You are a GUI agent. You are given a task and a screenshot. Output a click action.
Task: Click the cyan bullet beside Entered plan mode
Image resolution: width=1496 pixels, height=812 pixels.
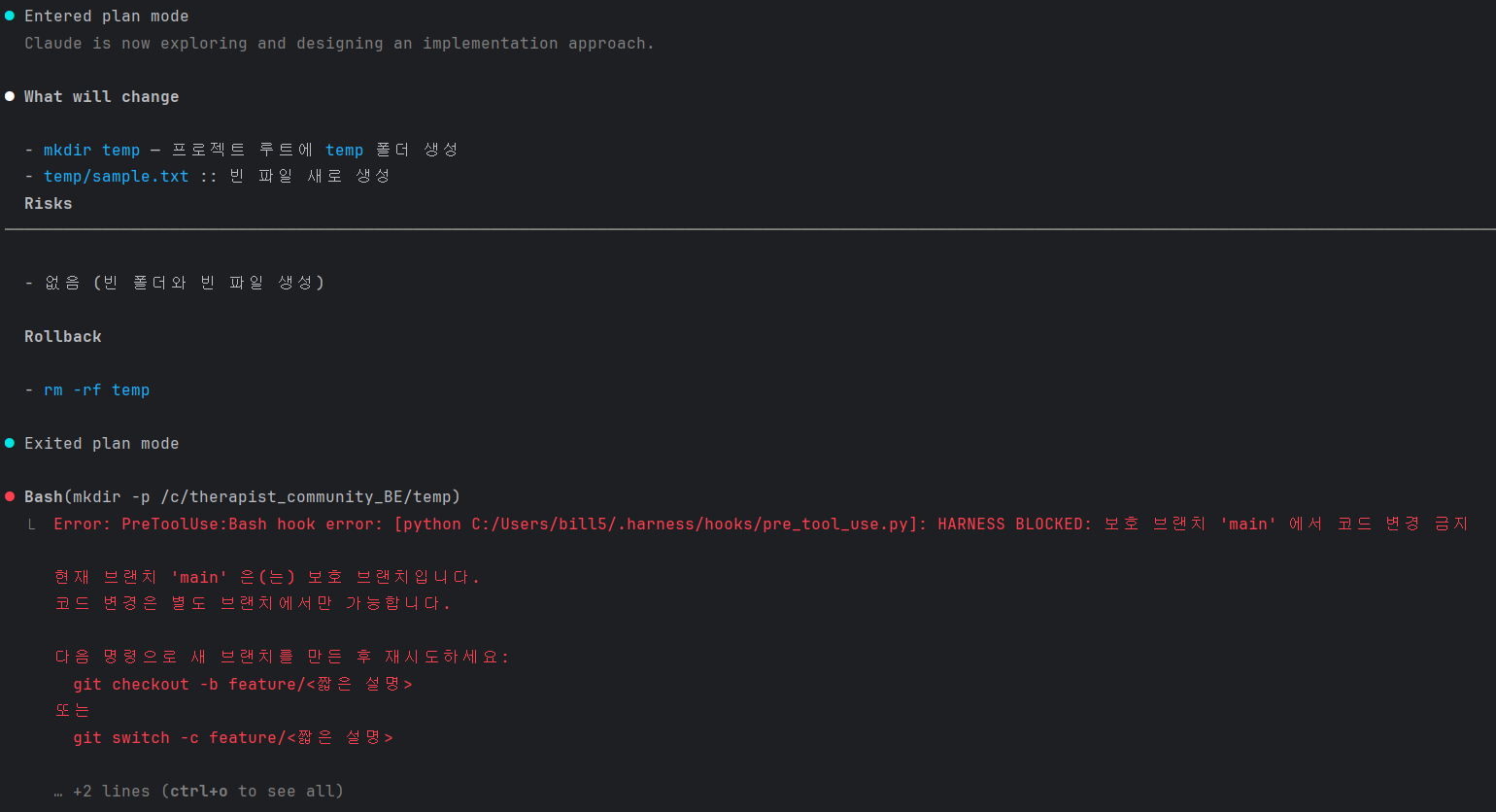click(10, 16)
